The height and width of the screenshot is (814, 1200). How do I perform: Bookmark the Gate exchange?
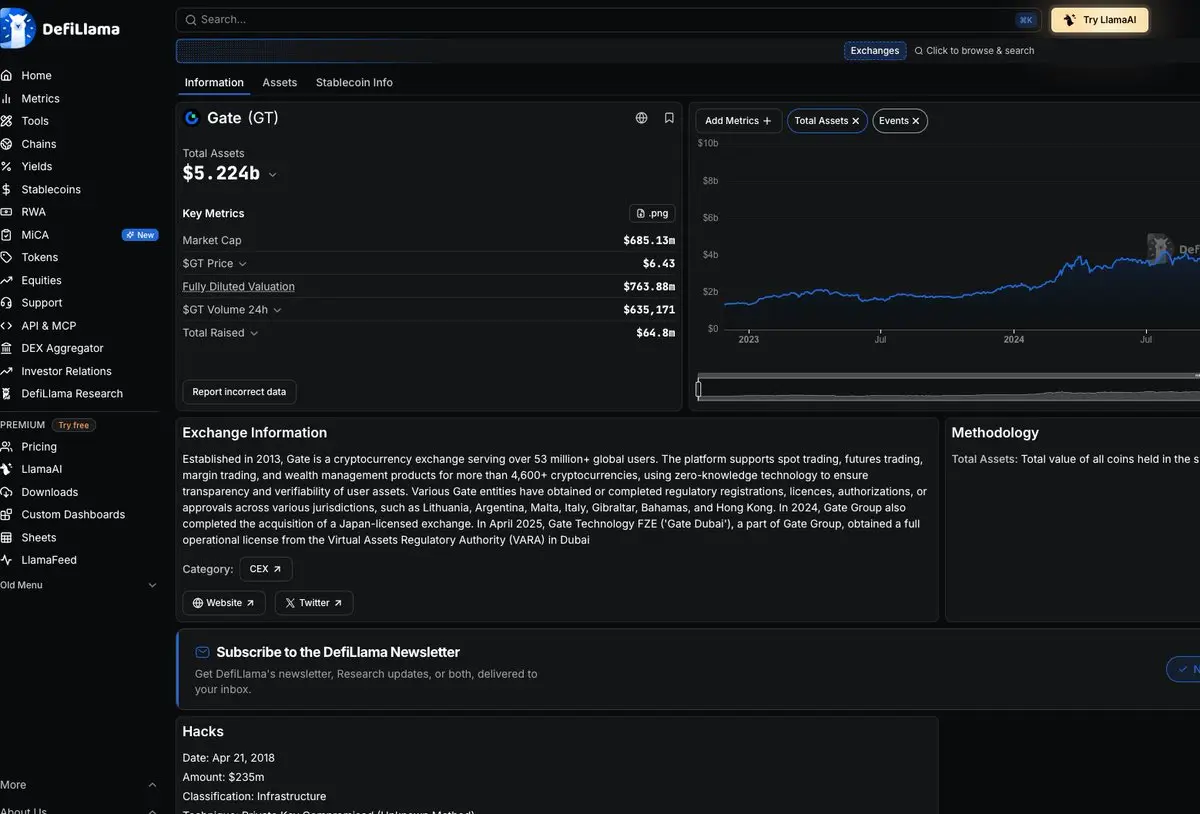point(669,118)
